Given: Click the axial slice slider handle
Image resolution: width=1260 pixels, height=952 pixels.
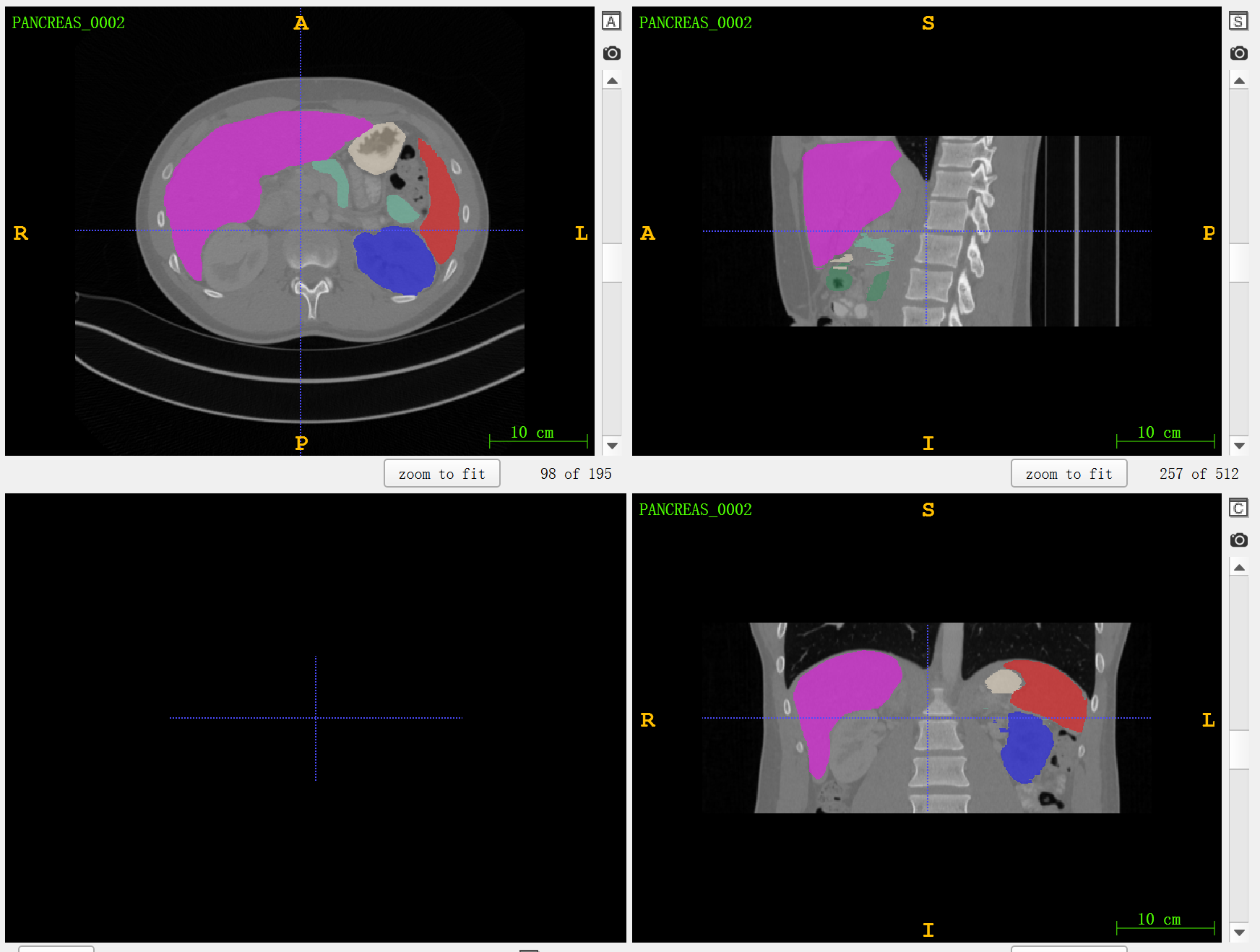Looking at the screenshot, I should point(612,263).
